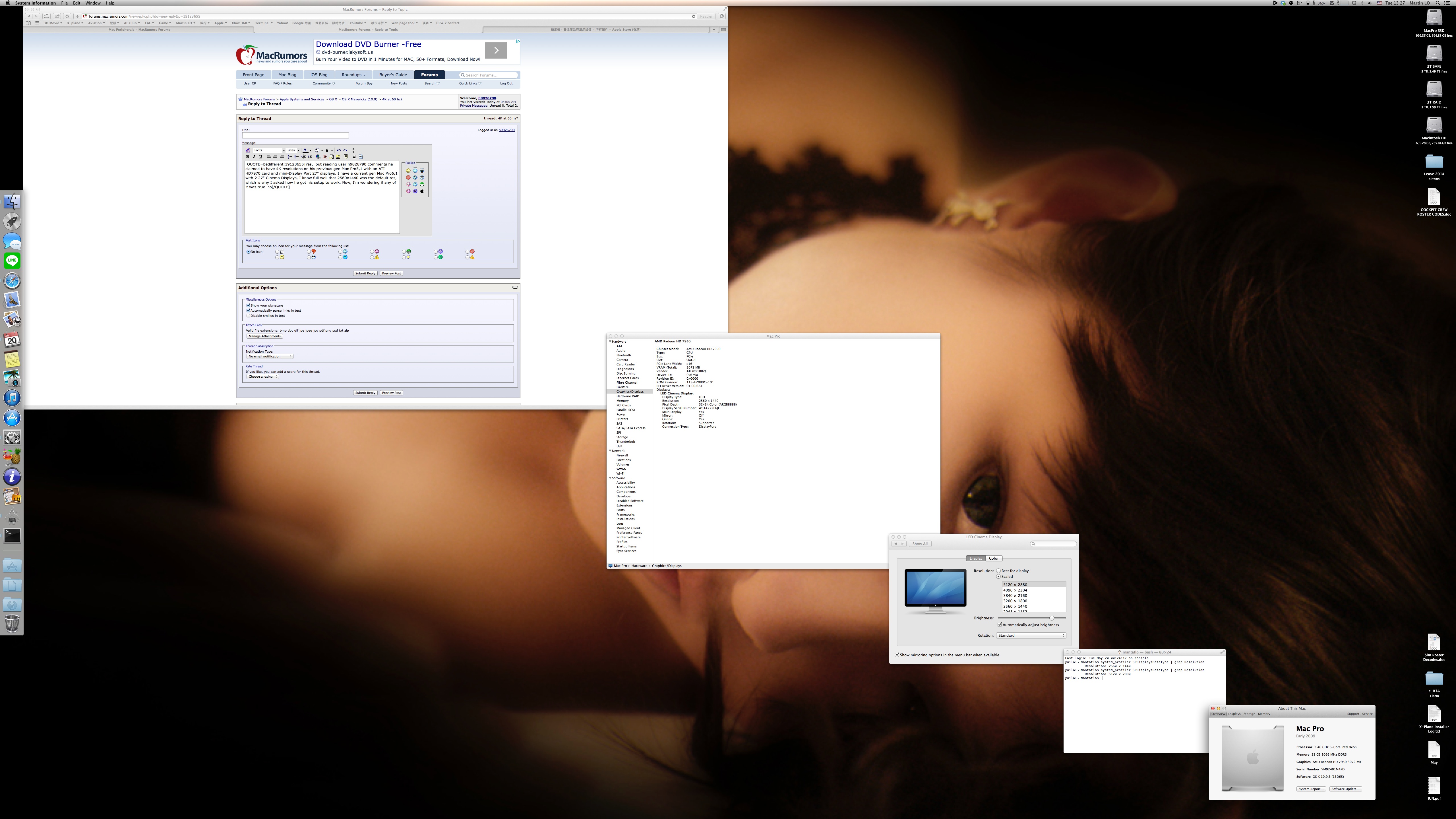Screen dimensions: 1456x819
Task: Insert unordered bullet list
Action: (297, 157)
